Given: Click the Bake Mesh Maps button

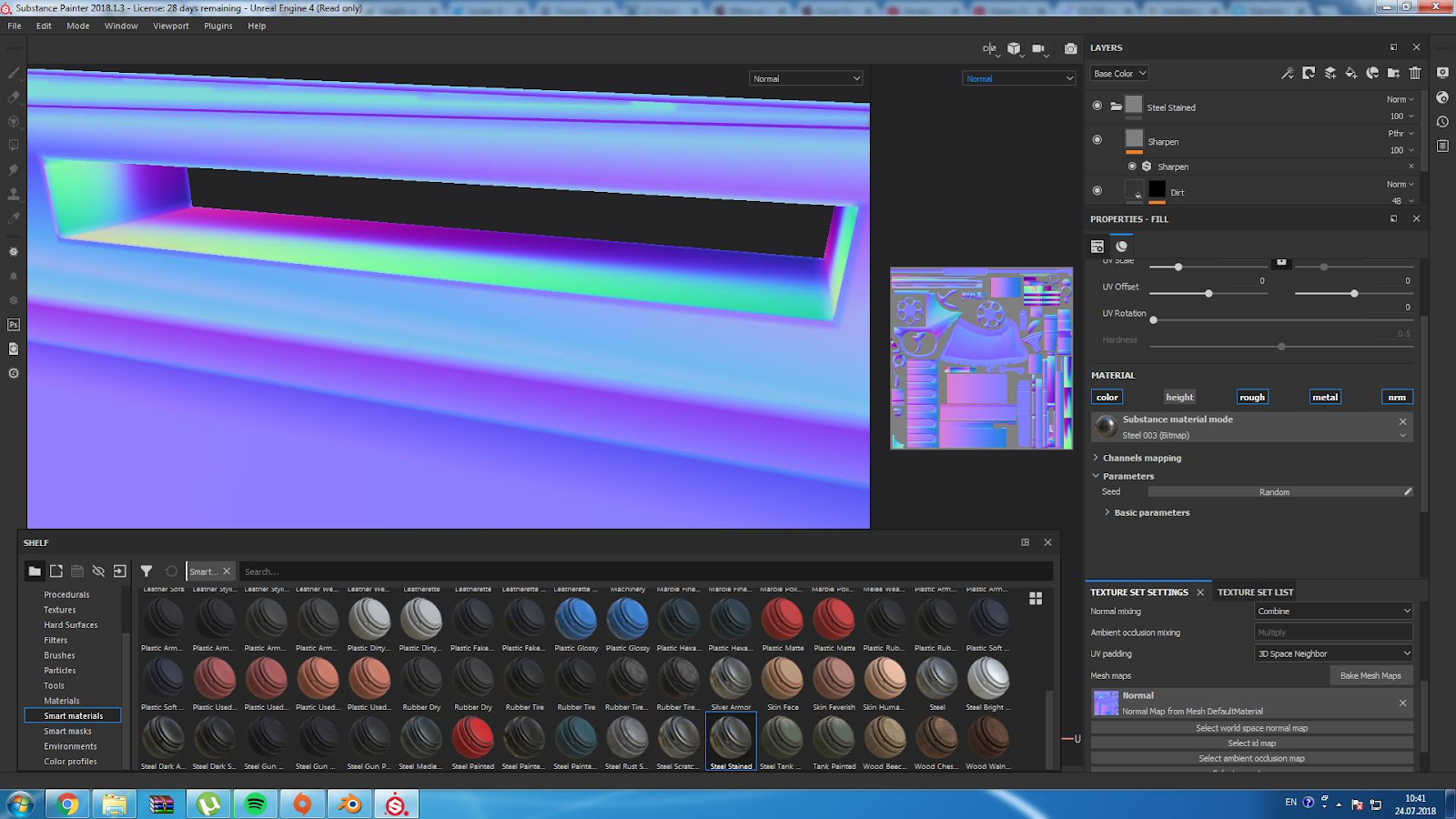Looking at the screenshot, I should [1370, 675].
